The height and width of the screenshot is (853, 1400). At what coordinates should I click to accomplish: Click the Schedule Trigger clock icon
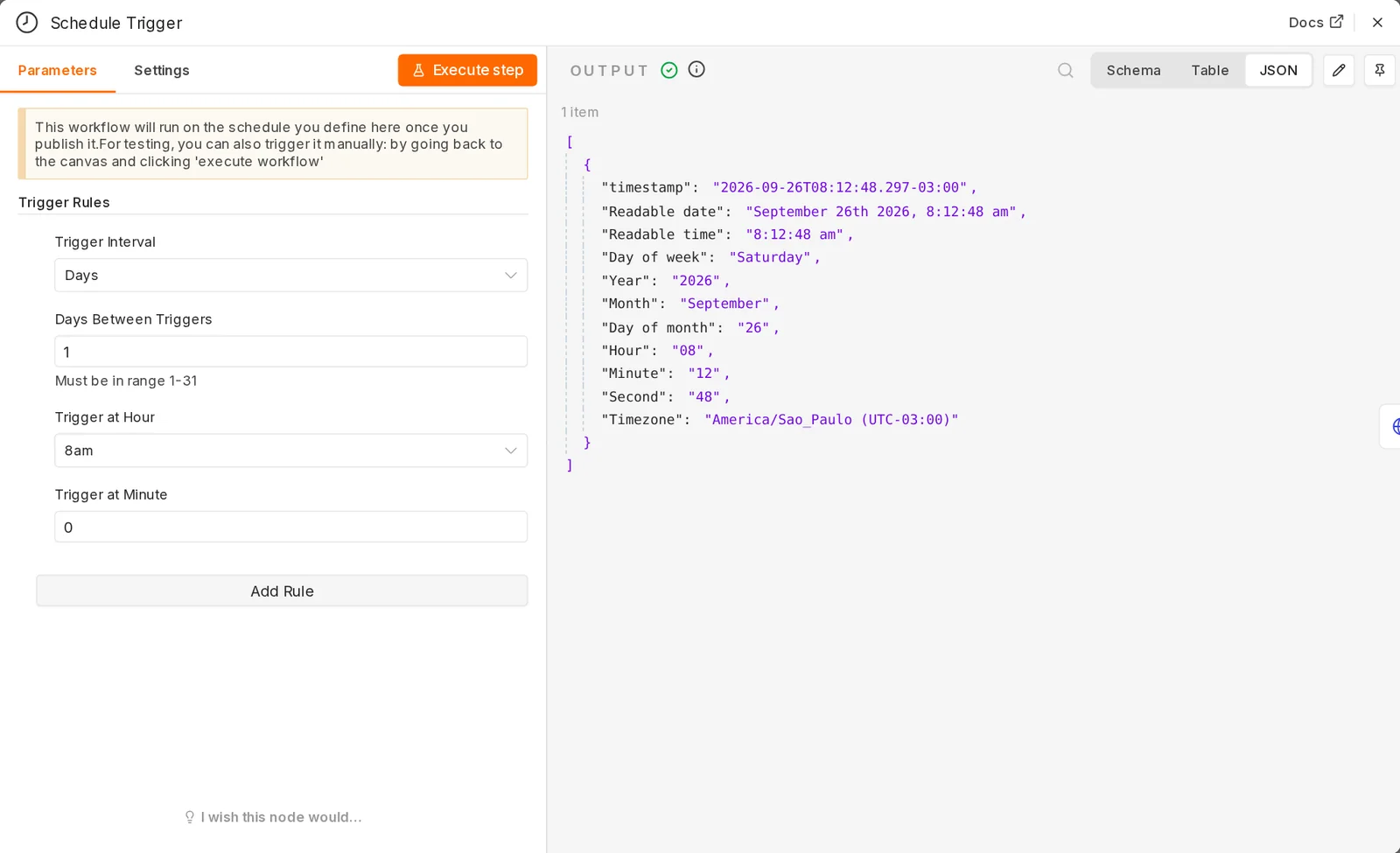click(x=27, y=23)
